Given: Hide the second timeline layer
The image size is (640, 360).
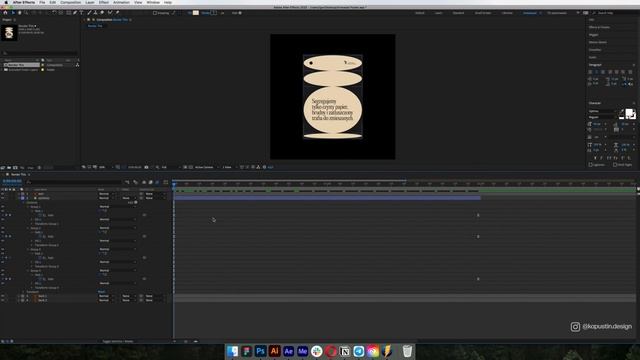Looking at the screenshot, I should (2, 198).
